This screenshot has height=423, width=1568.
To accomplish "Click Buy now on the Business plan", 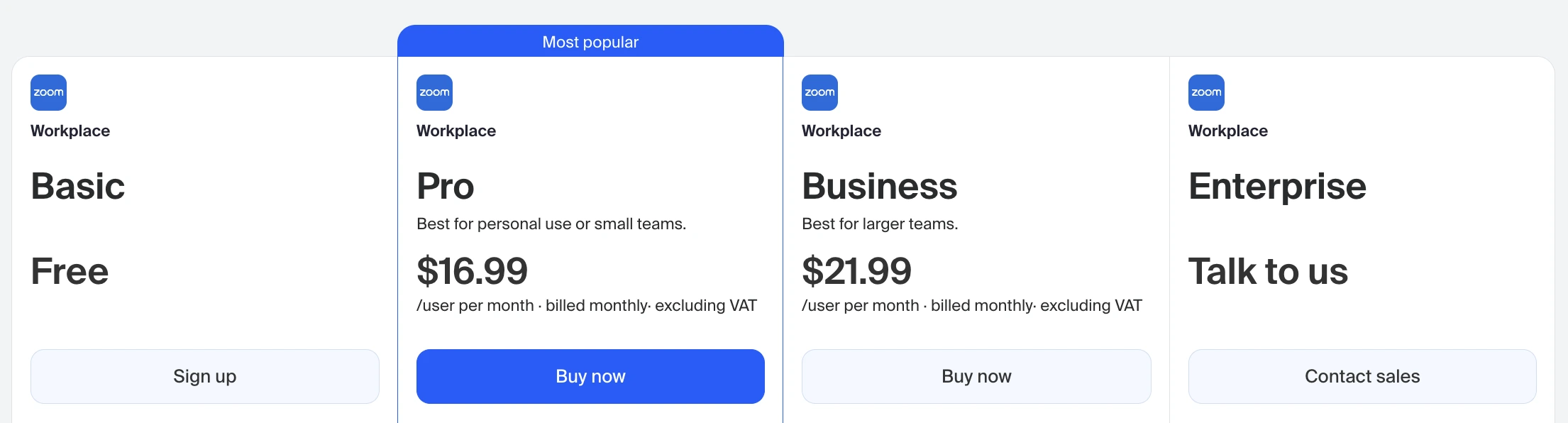I will click(x=976, y=376).
